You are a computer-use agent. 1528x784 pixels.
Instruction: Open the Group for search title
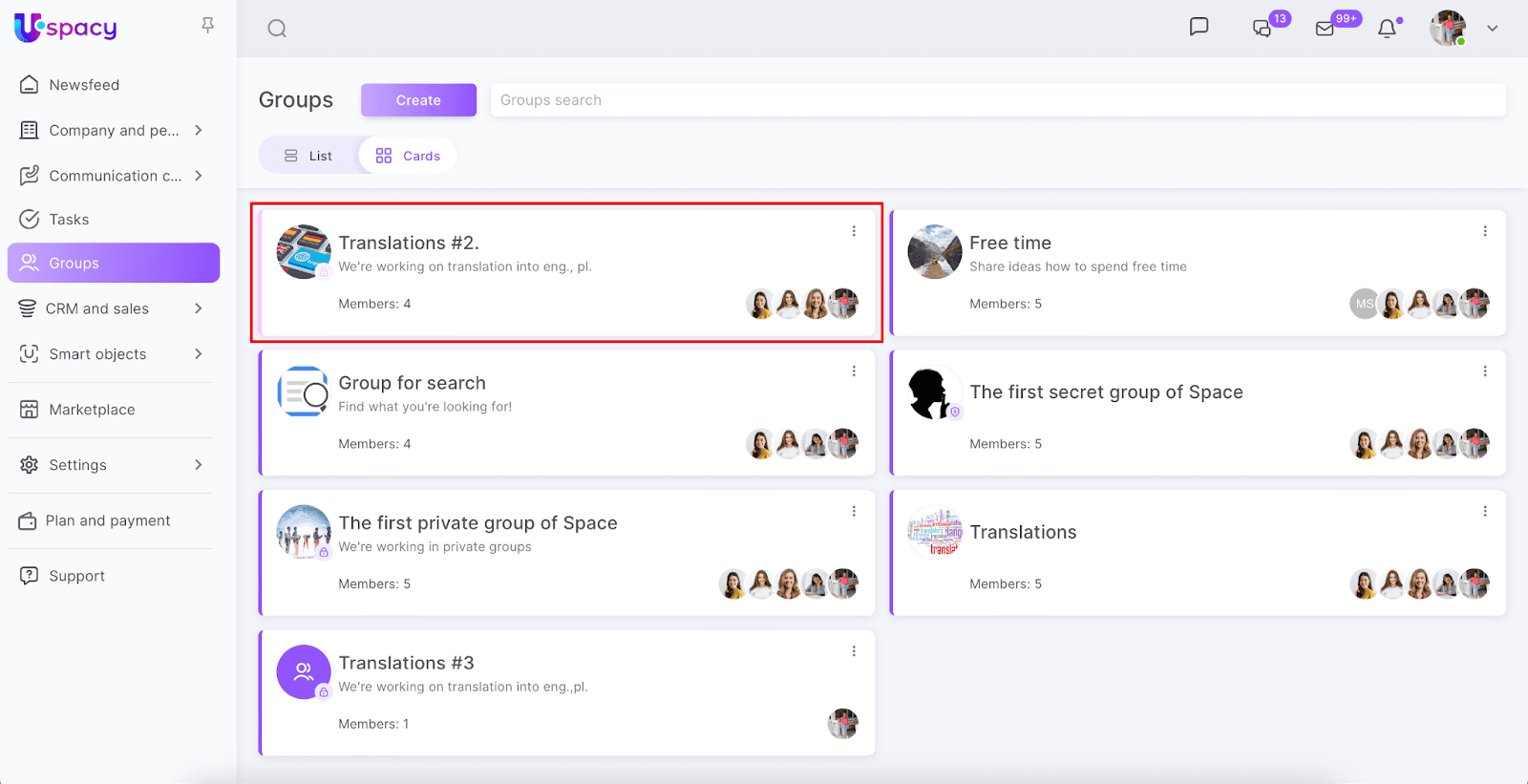(x=412, y=383)
